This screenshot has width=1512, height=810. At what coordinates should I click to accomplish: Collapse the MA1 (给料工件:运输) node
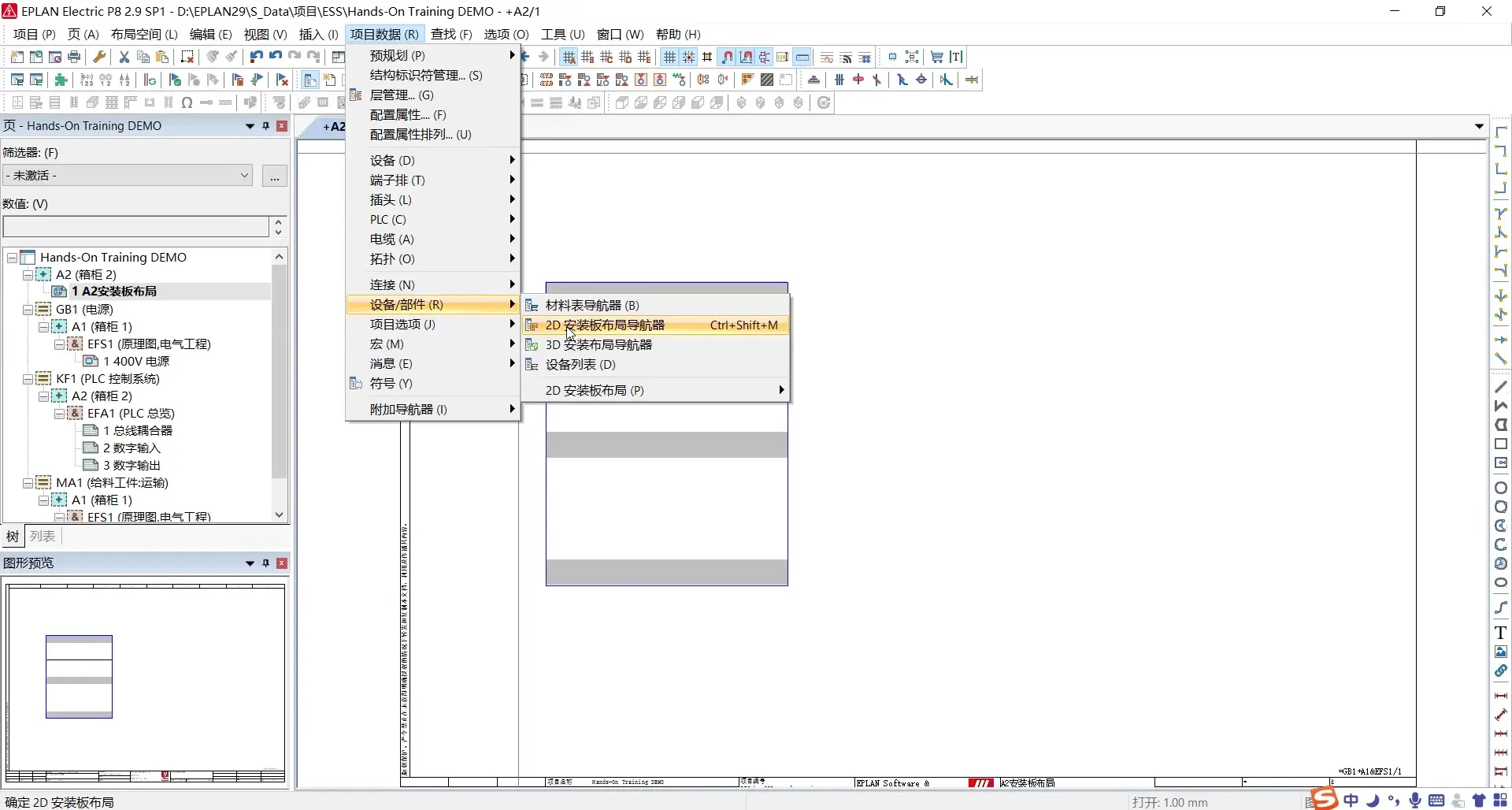click(28, 483)
